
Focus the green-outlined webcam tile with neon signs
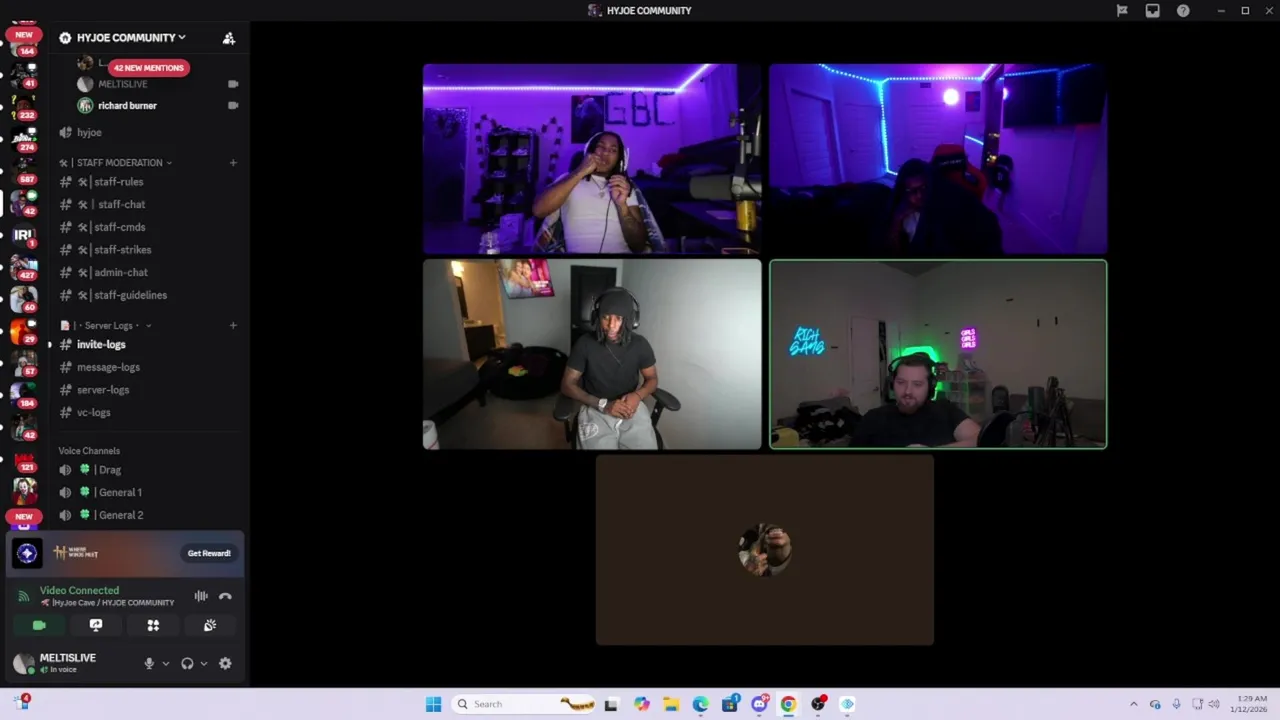click(x=938, y=354)
